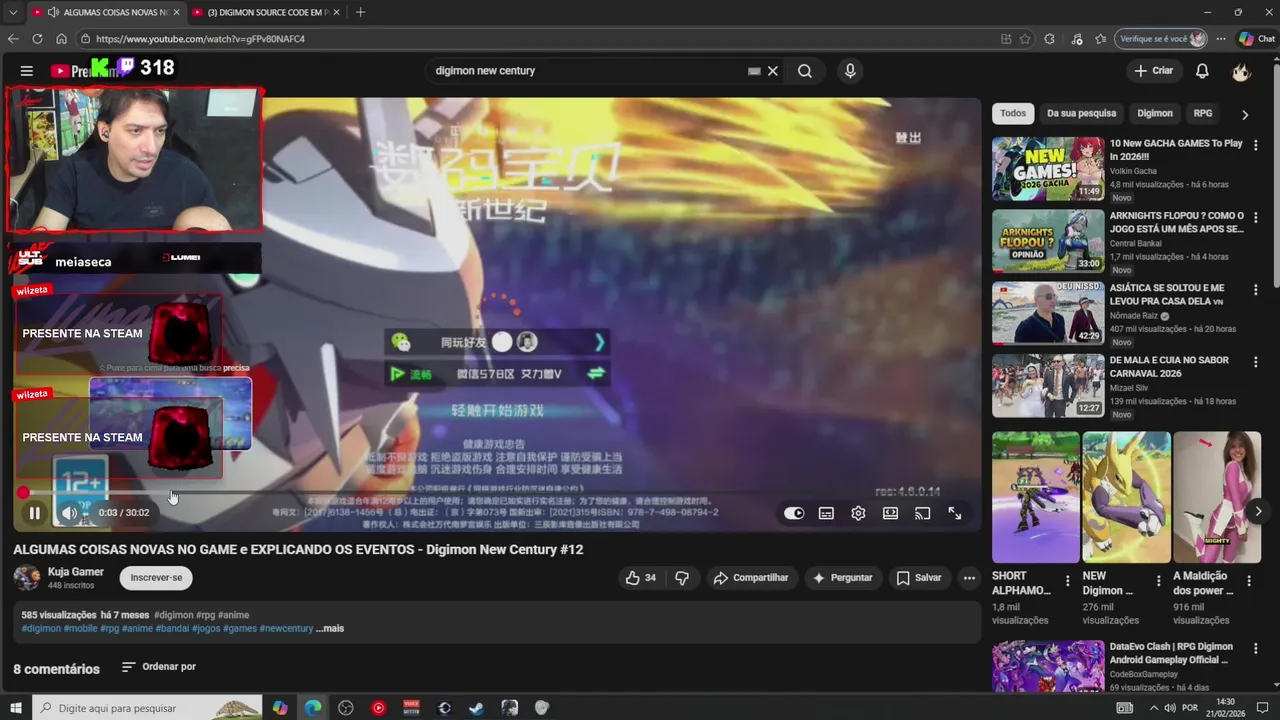
Task: Expand the description via '...mais'
Action: pos(330,629)
